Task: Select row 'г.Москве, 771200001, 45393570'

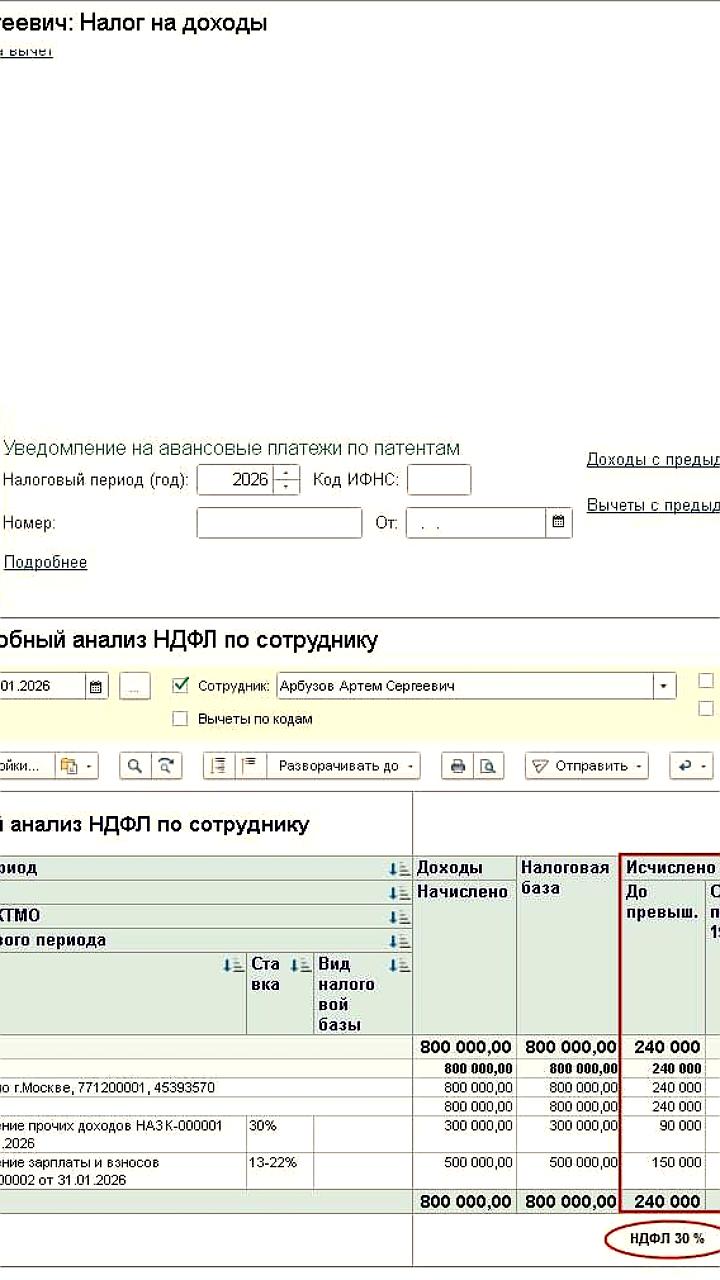Action: [206, 1088]
